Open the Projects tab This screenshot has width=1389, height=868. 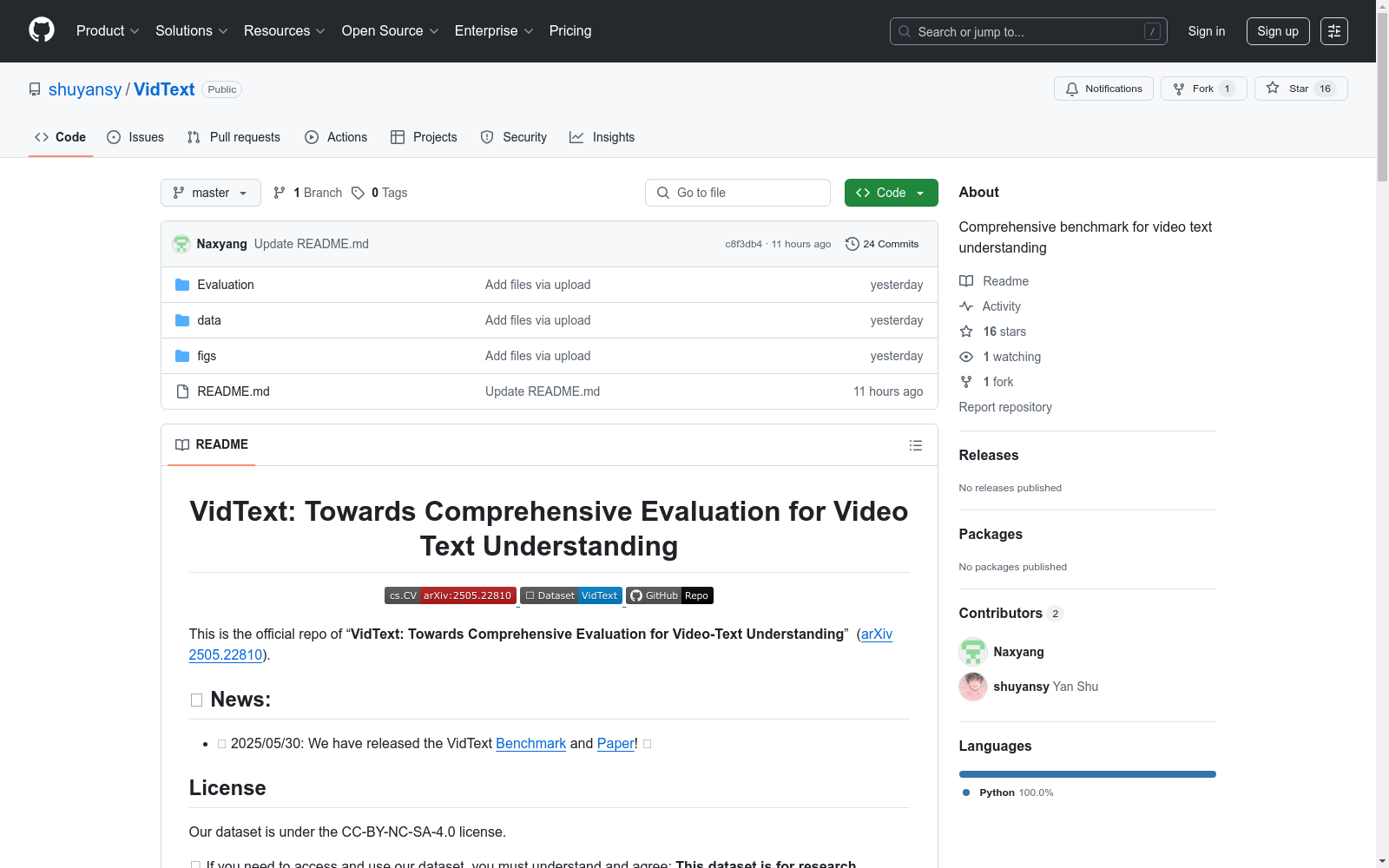pyautogui.click(x=424, y=137)
